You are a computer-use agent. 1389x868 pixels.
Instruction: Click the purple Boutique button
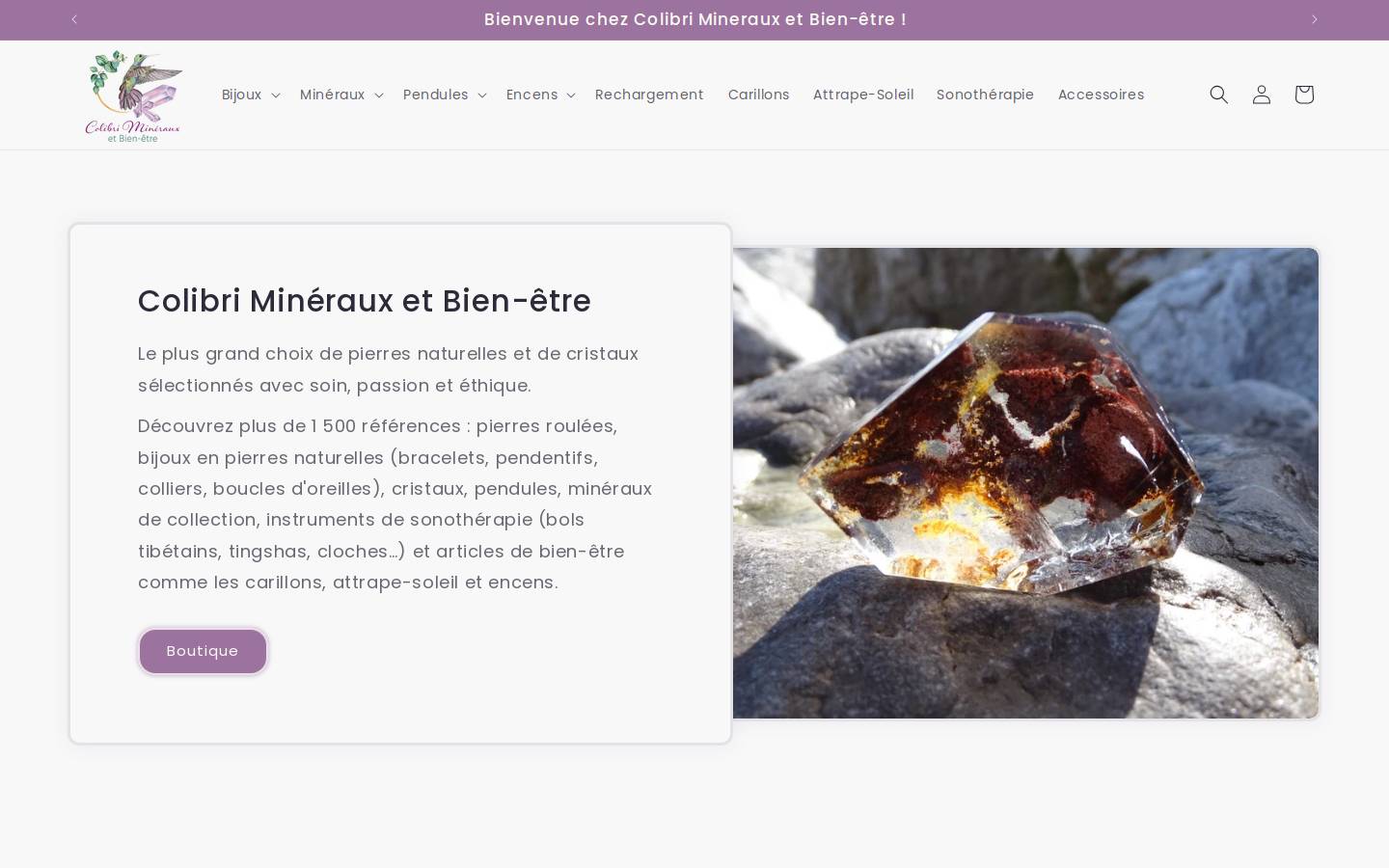(203, 651)
